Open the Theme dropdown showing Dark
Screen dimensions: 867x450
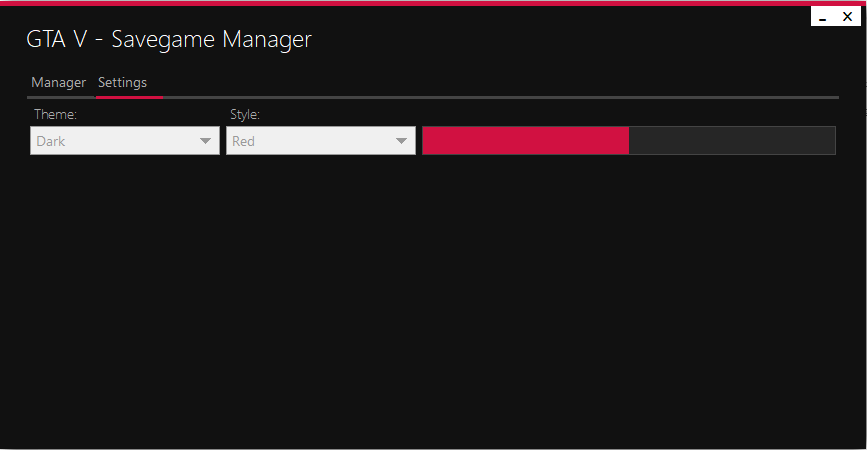pos(125,141)
